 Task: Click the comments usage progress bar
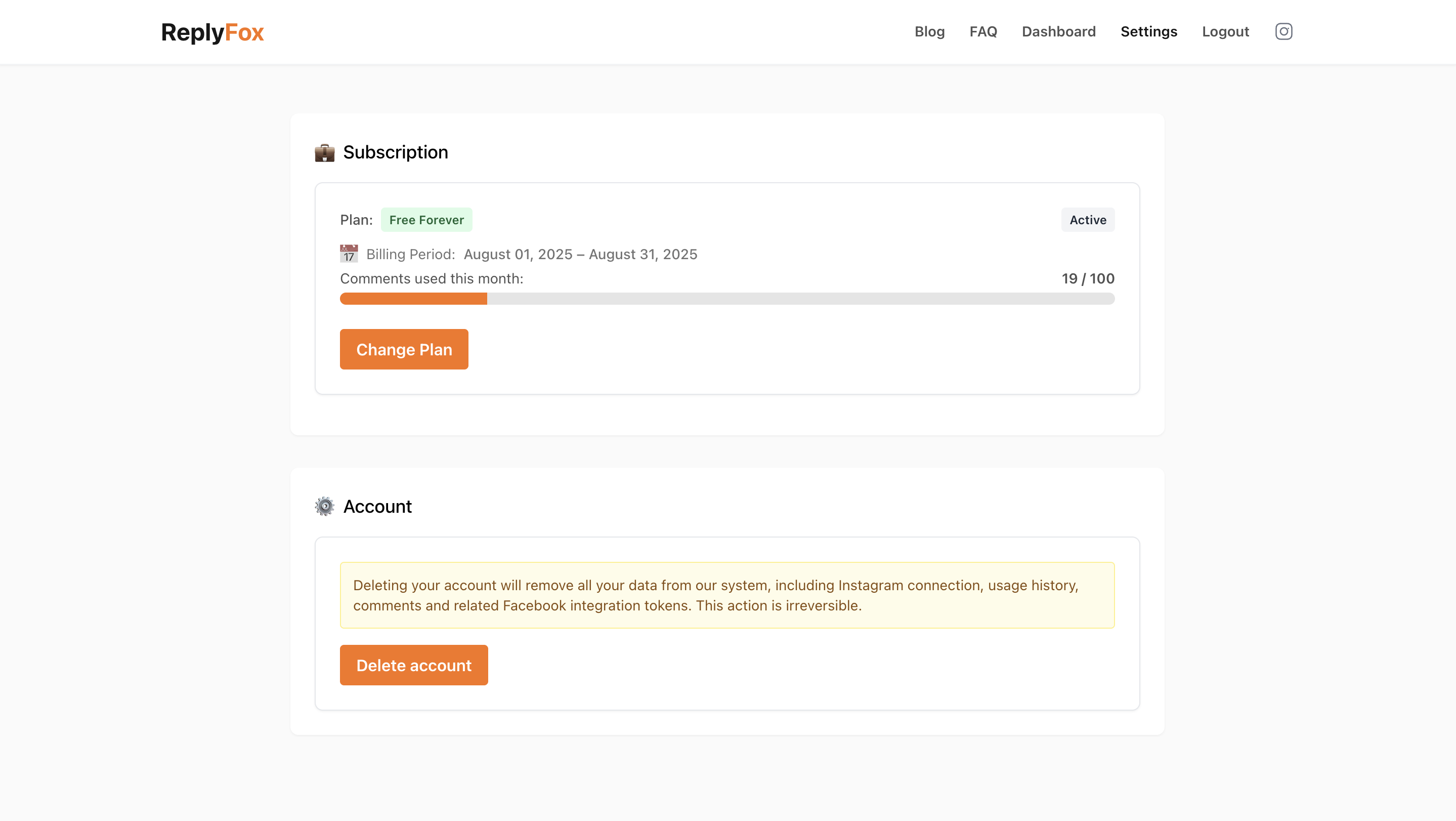pos(727,299)
